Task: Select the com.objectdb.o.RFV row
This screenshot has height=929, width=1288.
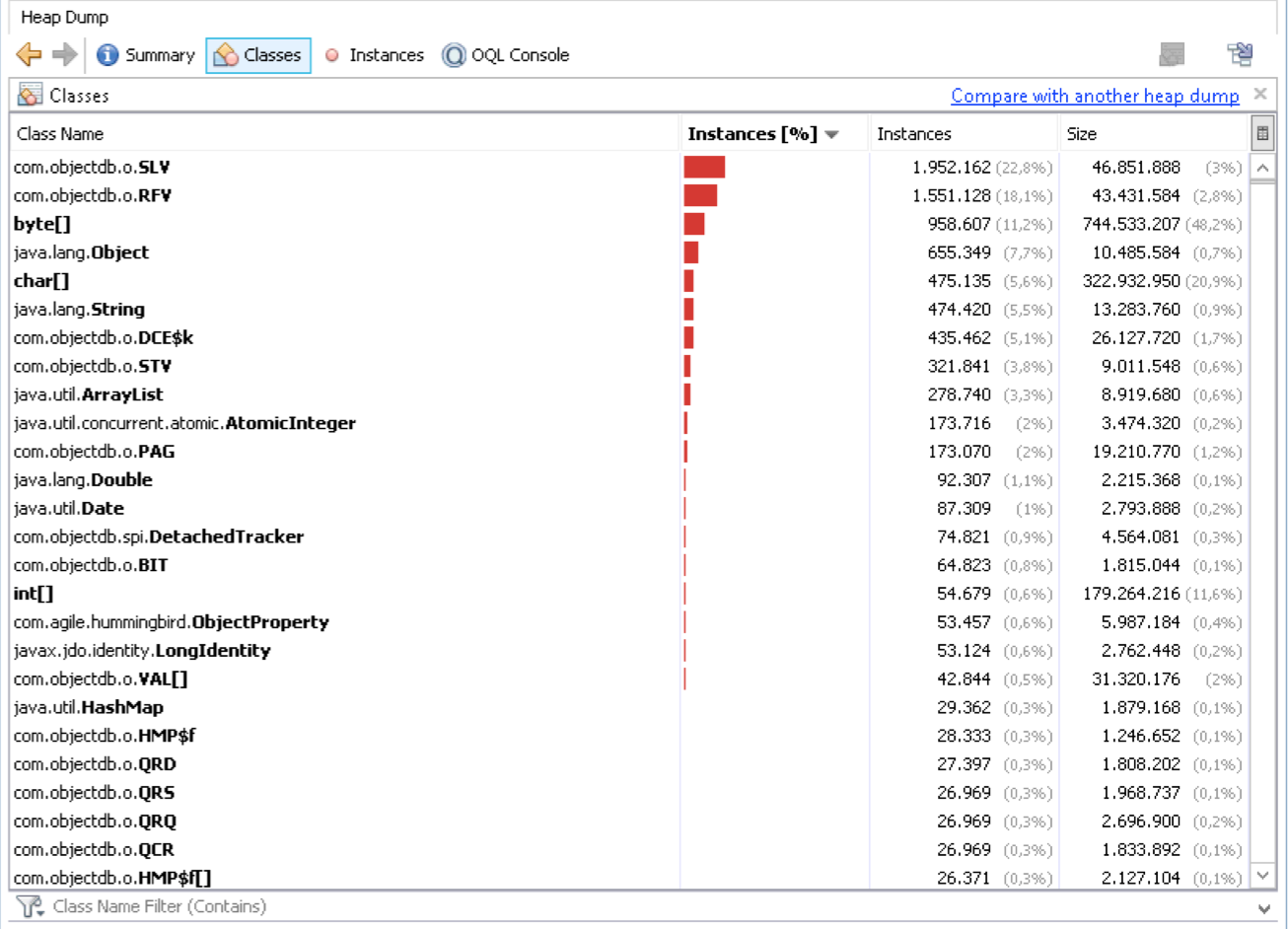Action: coord(630,195)
